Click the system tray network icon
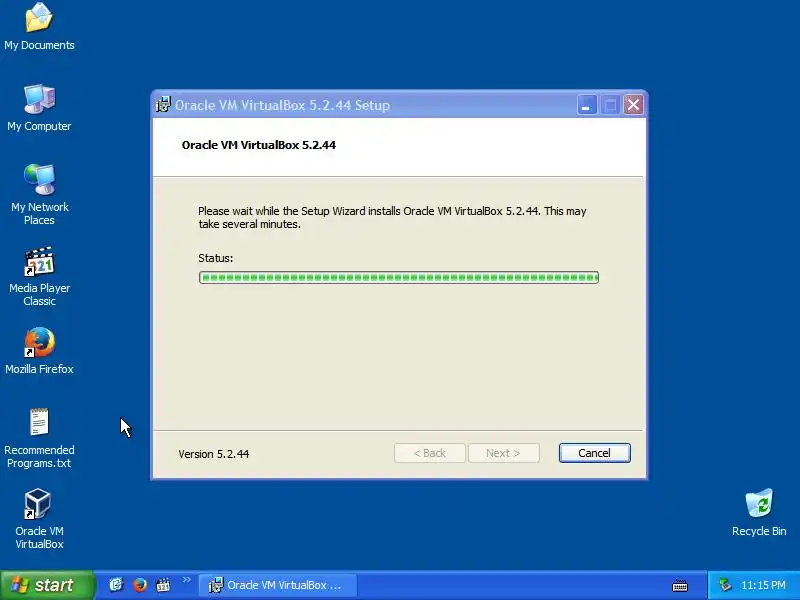The height and width of the screenshot is (600, 800). click(724, 585)
